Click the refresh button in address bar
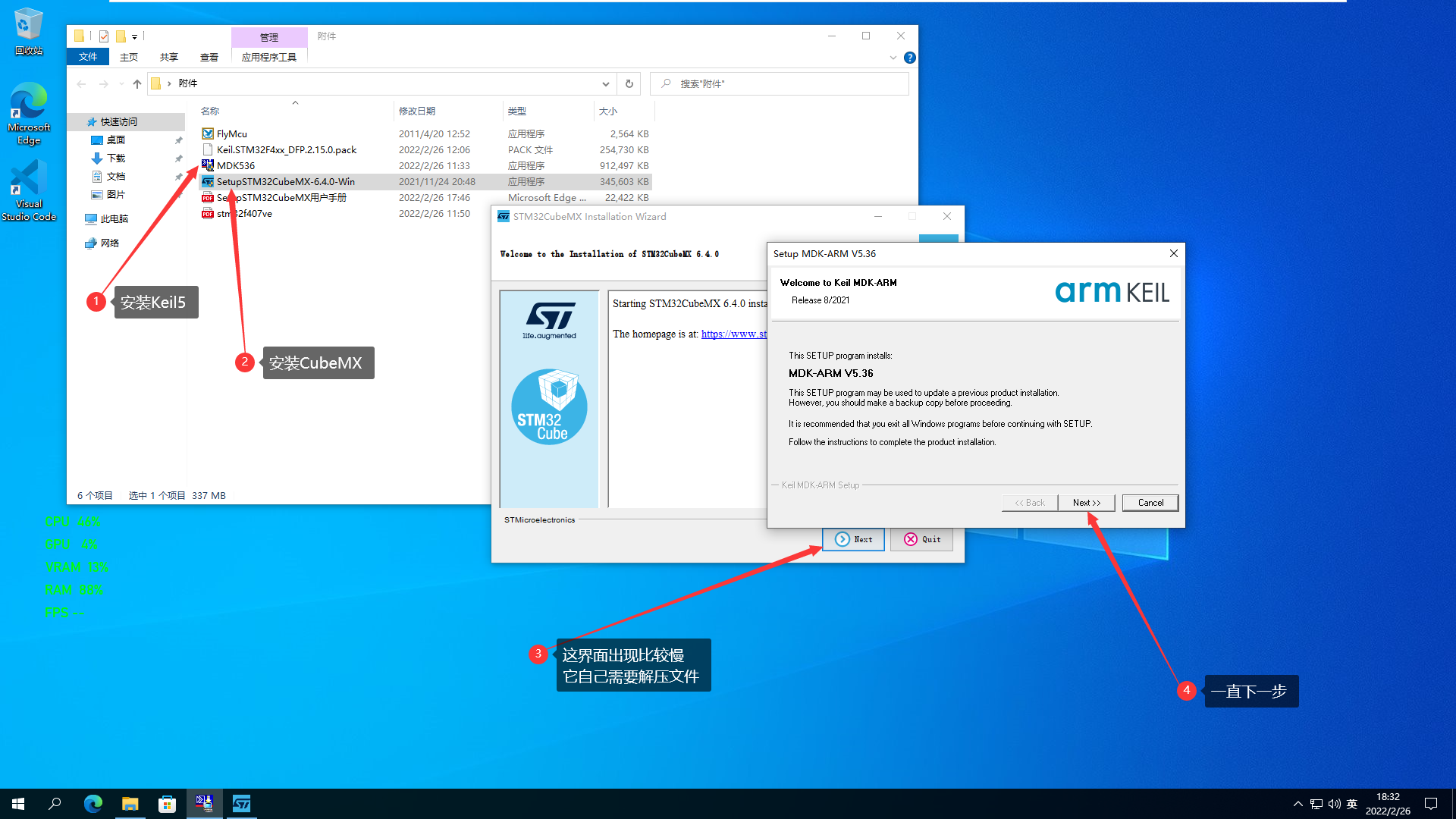Image resolution: width=1456 pixels, height=819 pixels. click(x=629, y=83)
